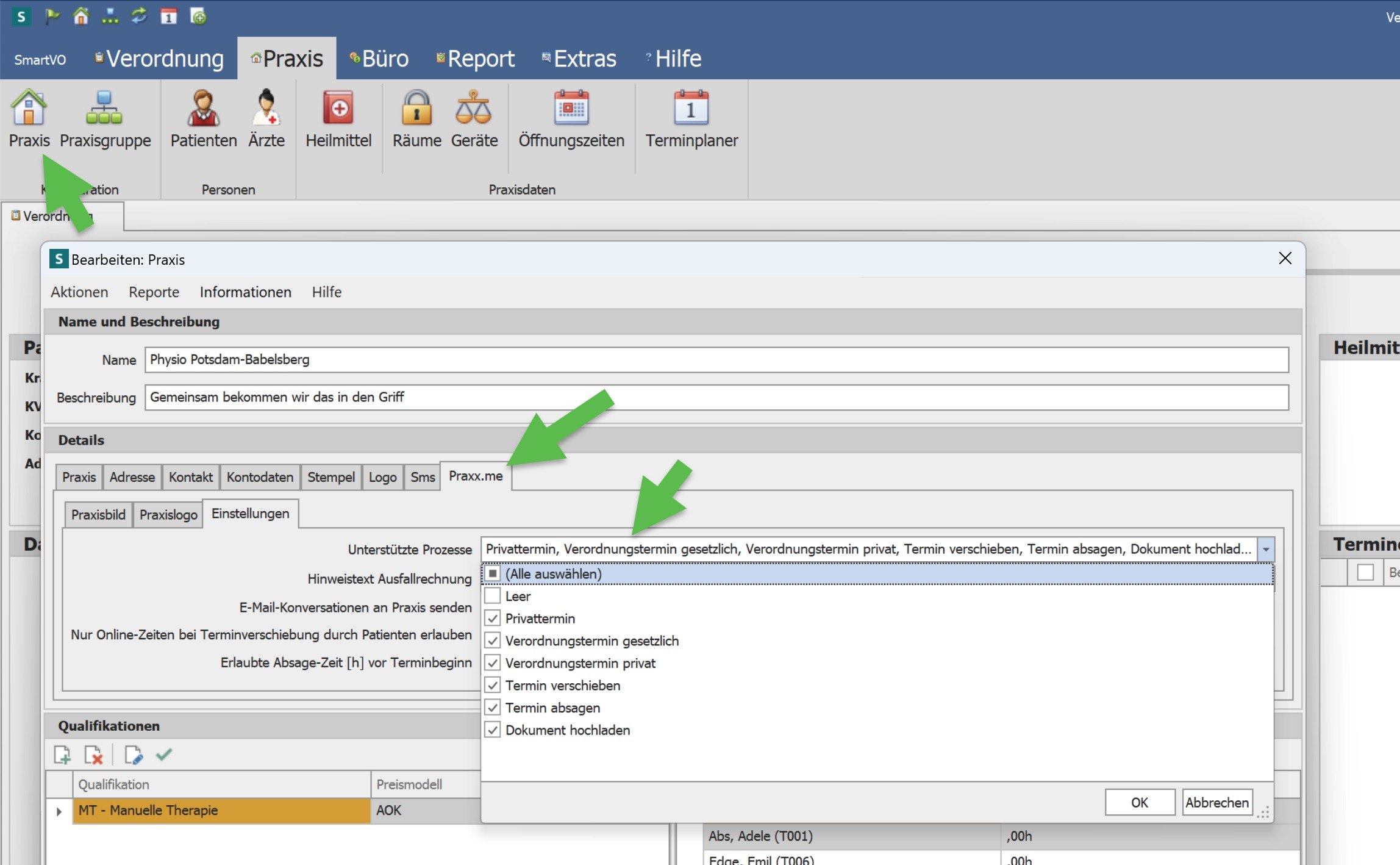Viewport: 1400px width, 865px height.
Task: Collapse the Unterstützte Prozesse dropdown arrow
Action: (1266, 550)
